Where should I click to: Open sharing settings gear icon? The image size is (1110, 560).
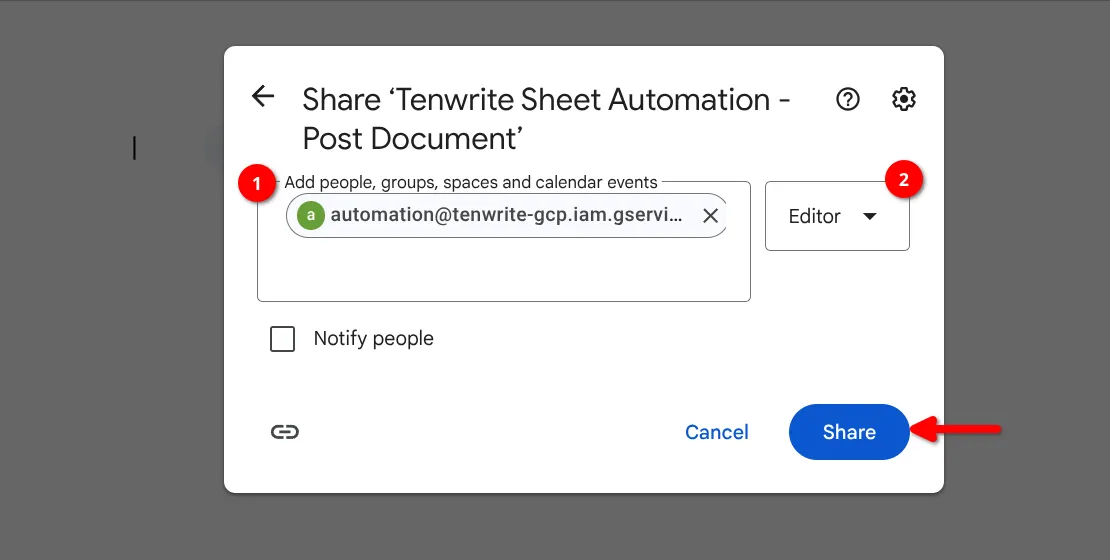point(904,99)
